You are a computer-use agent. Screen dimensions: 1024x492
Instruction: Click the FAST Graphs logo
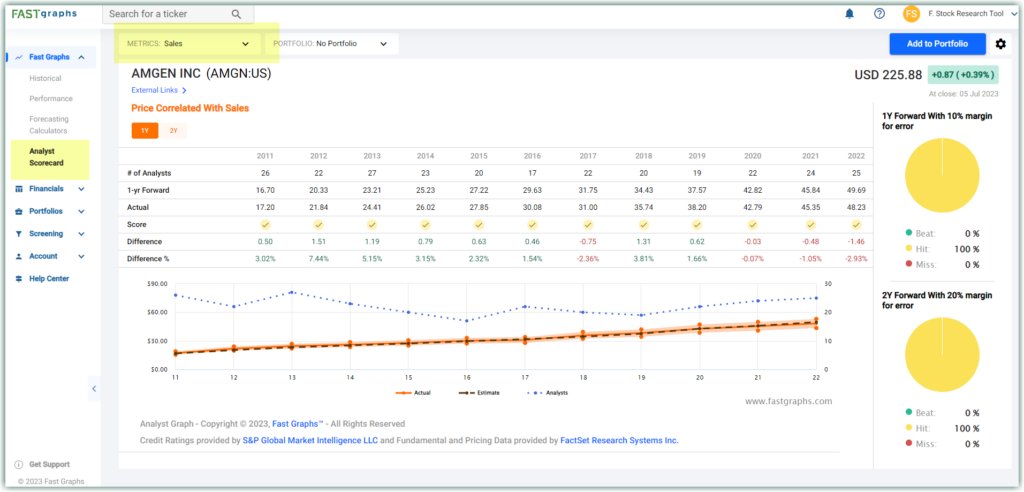click(x=44, y=14)
